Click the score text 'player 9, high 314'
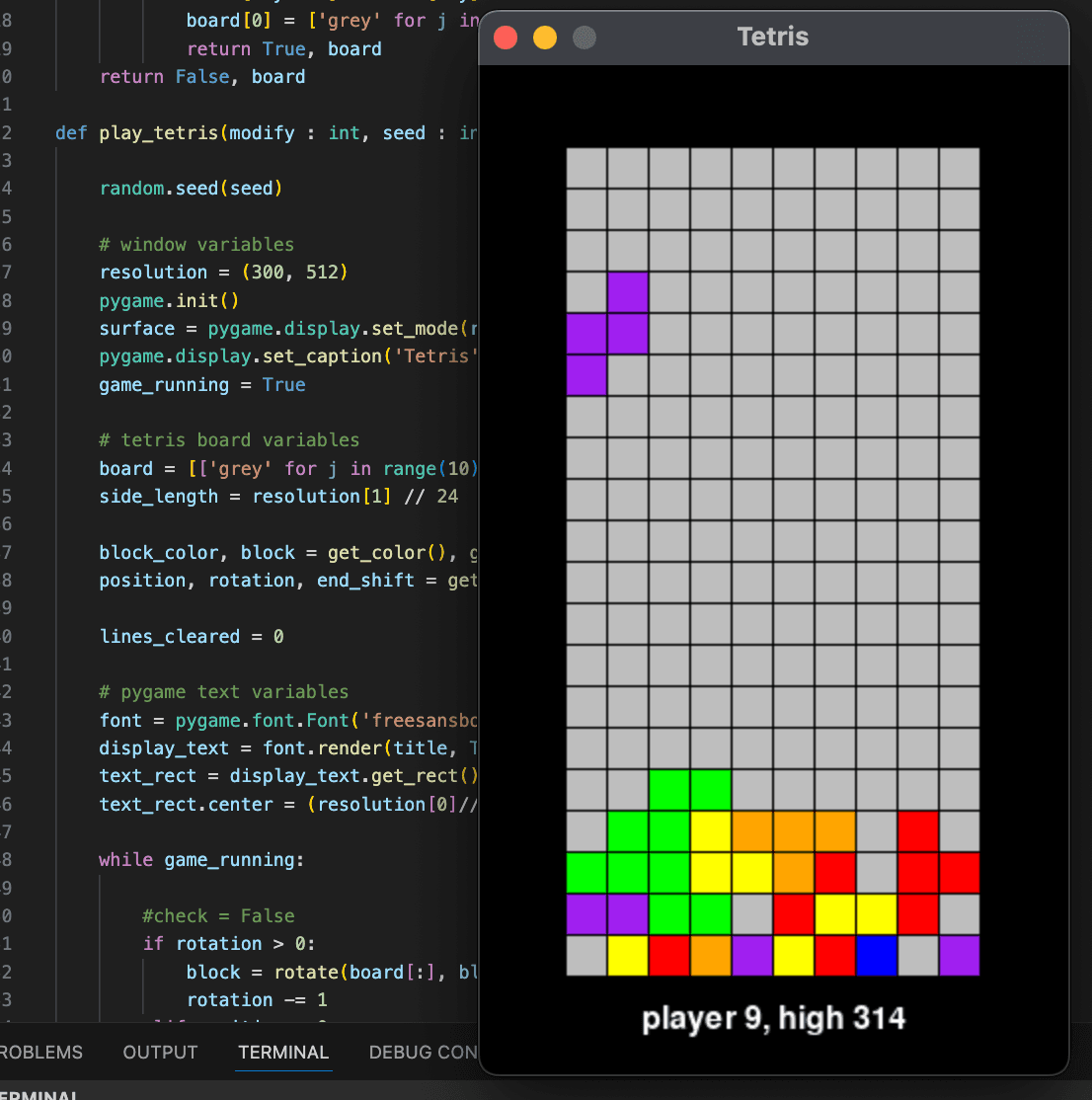The image size is (1092, 1100). pyautogui.click(x=773, y=1018)
